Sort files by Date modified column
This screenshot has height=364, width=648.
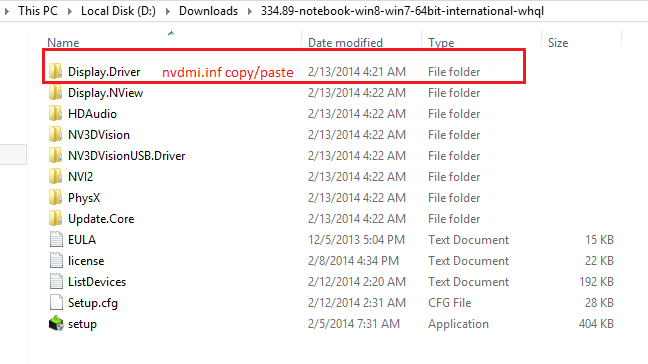point(345,43)
